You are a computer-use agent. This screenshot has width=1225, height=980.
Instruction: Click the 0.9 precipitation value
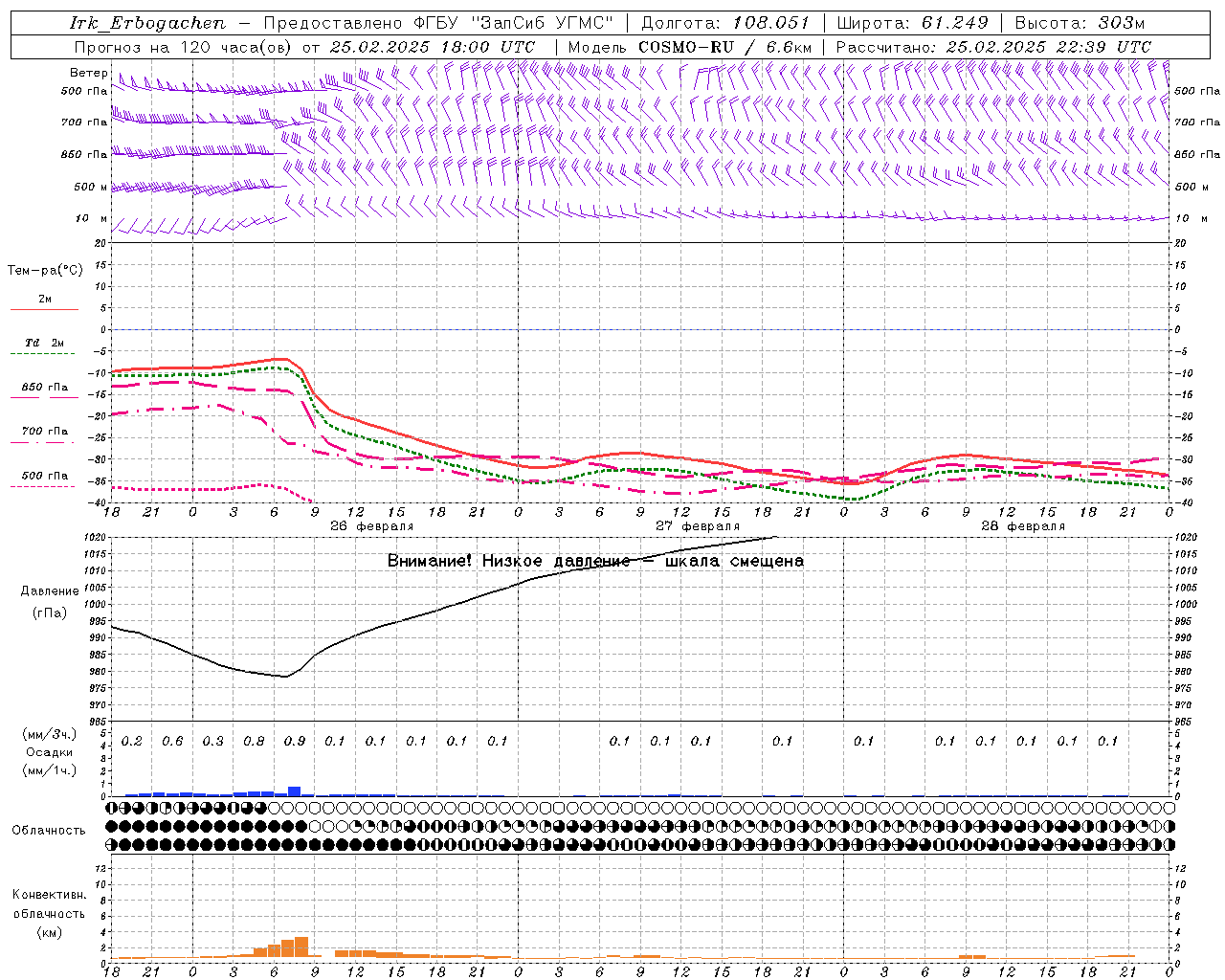click(x=294, y=741)
